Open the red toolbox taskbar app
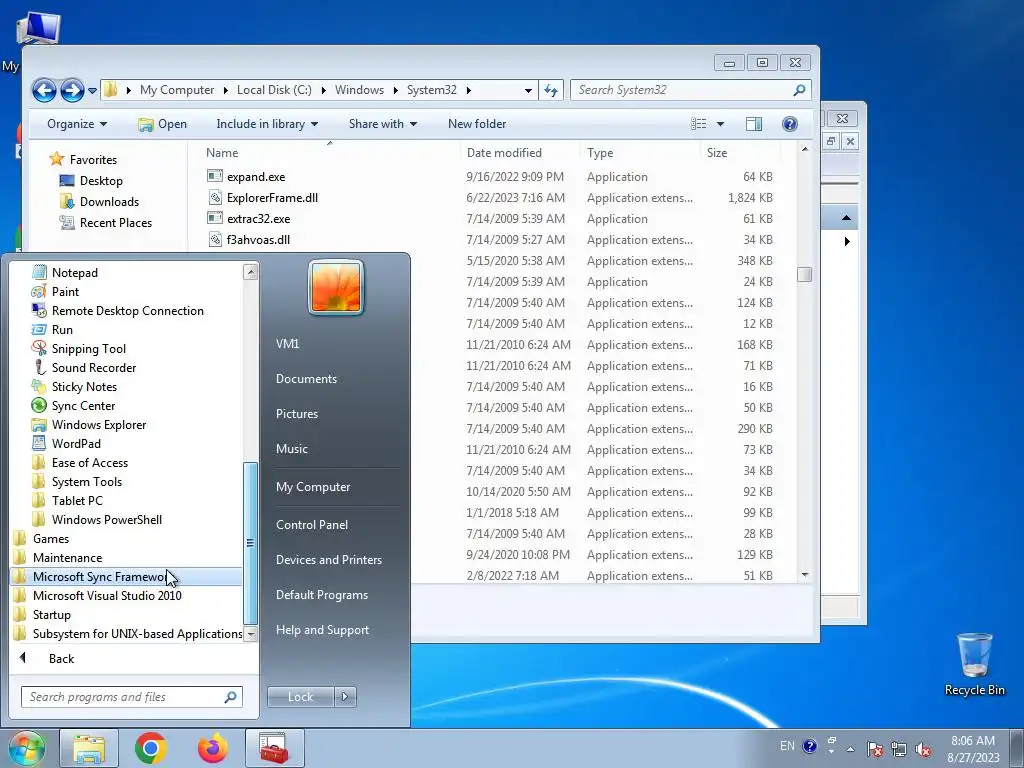1024x768 pixels. coord(274,748)
